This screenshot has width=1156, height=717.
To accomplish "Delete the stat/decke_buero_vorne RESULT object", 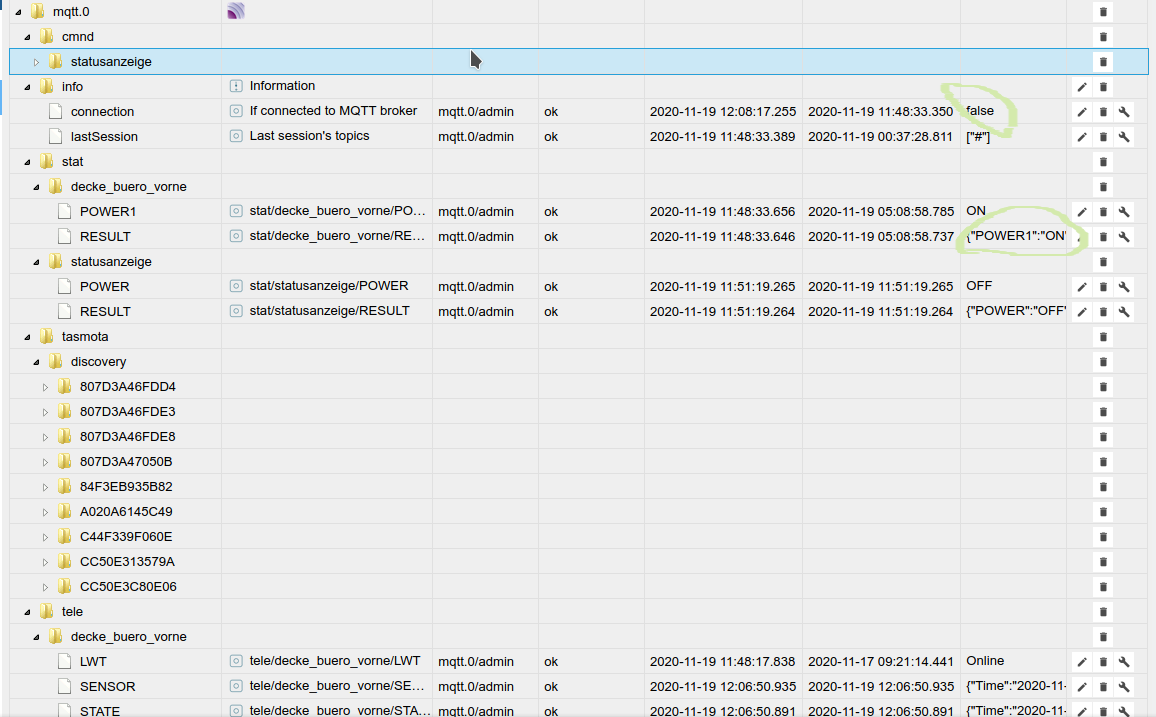I will pos(1103,237).
